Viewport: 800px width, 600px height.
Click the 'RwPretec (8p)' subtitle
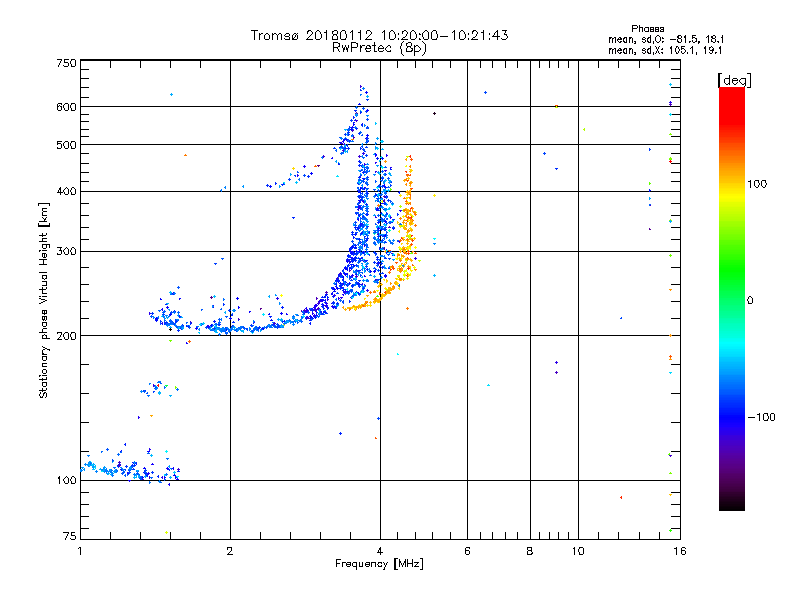click(379, 48)
